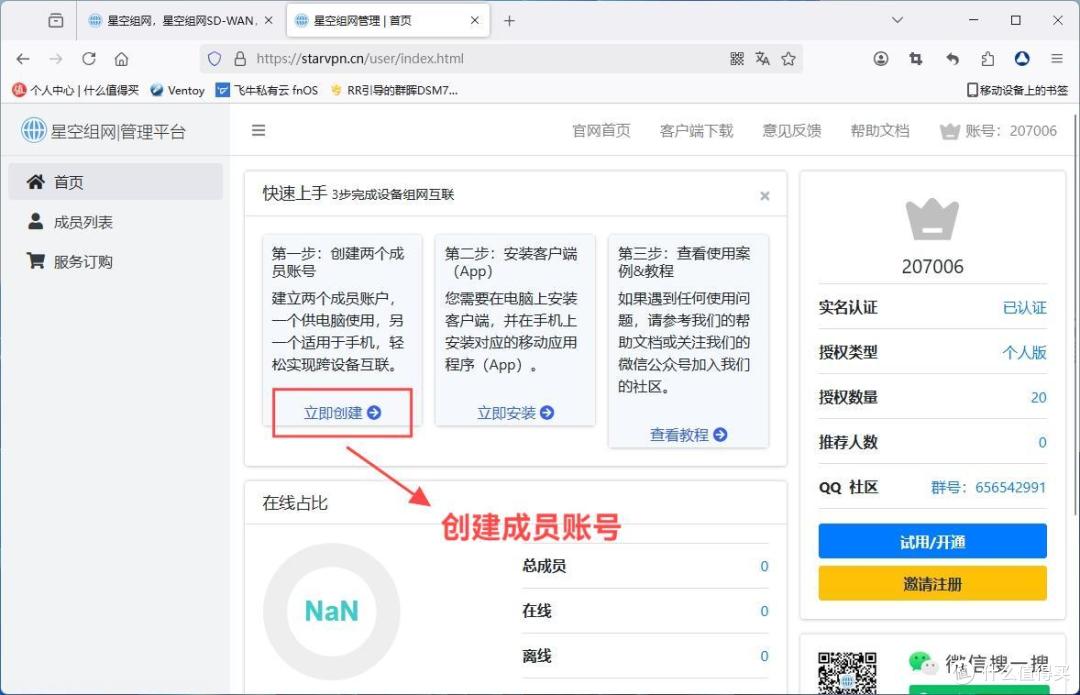This screenshot has width=1080, height=695.
Task: Click the WeChat QR code image
Action: coord(847,673)
